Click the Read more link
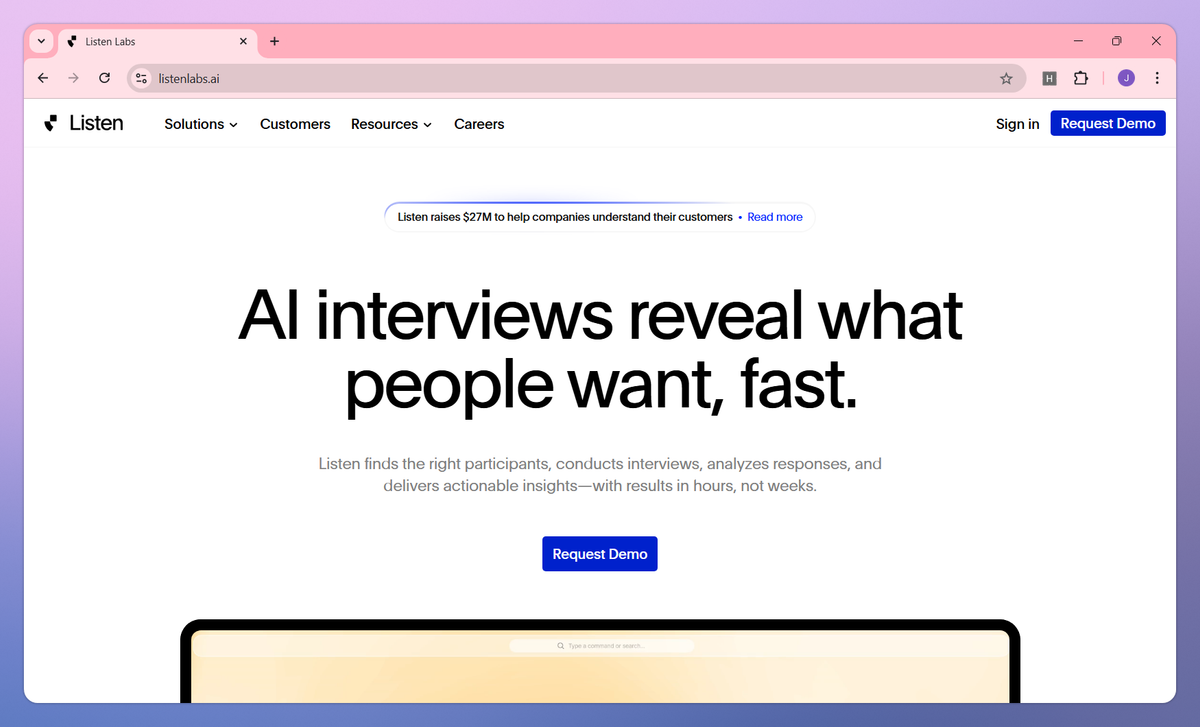 click(775, 217)
